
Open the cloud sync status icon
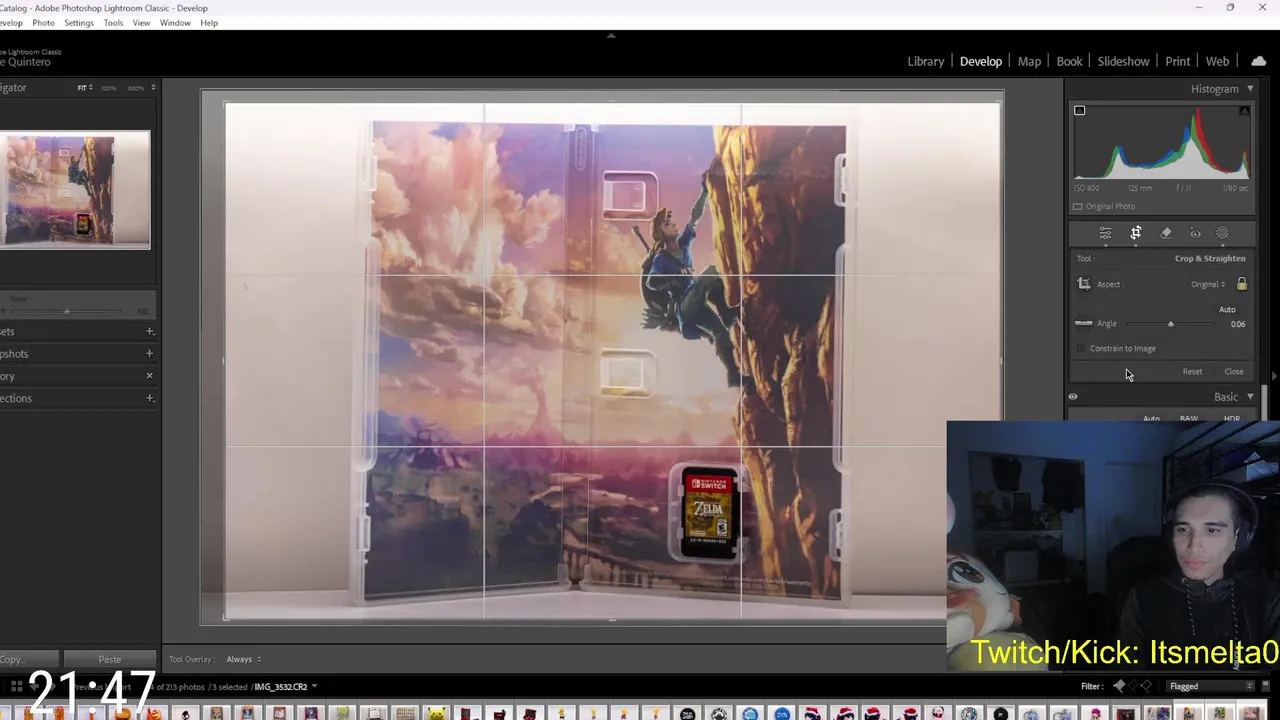1258,61
